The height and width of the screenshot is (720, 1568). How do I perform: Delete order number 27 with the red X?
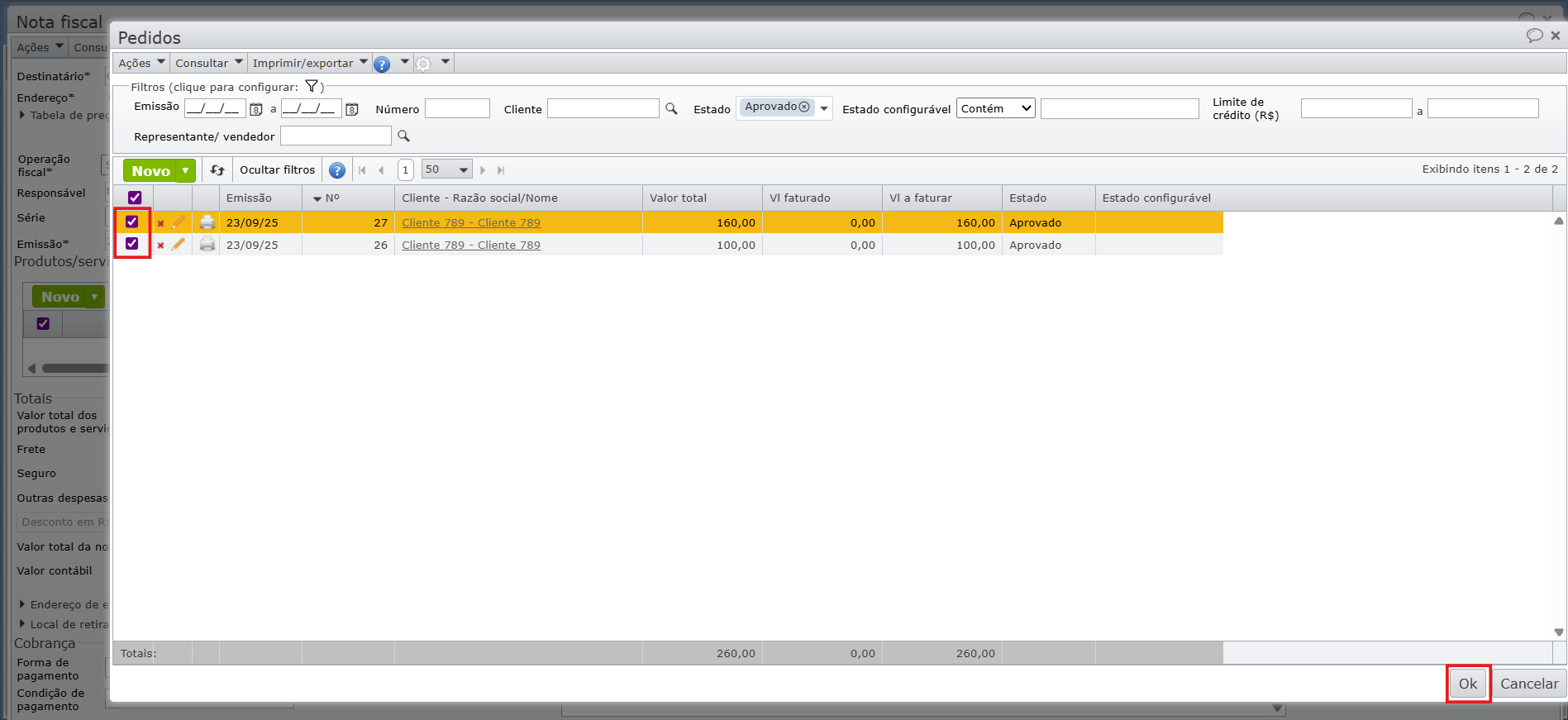pos(160,223)
